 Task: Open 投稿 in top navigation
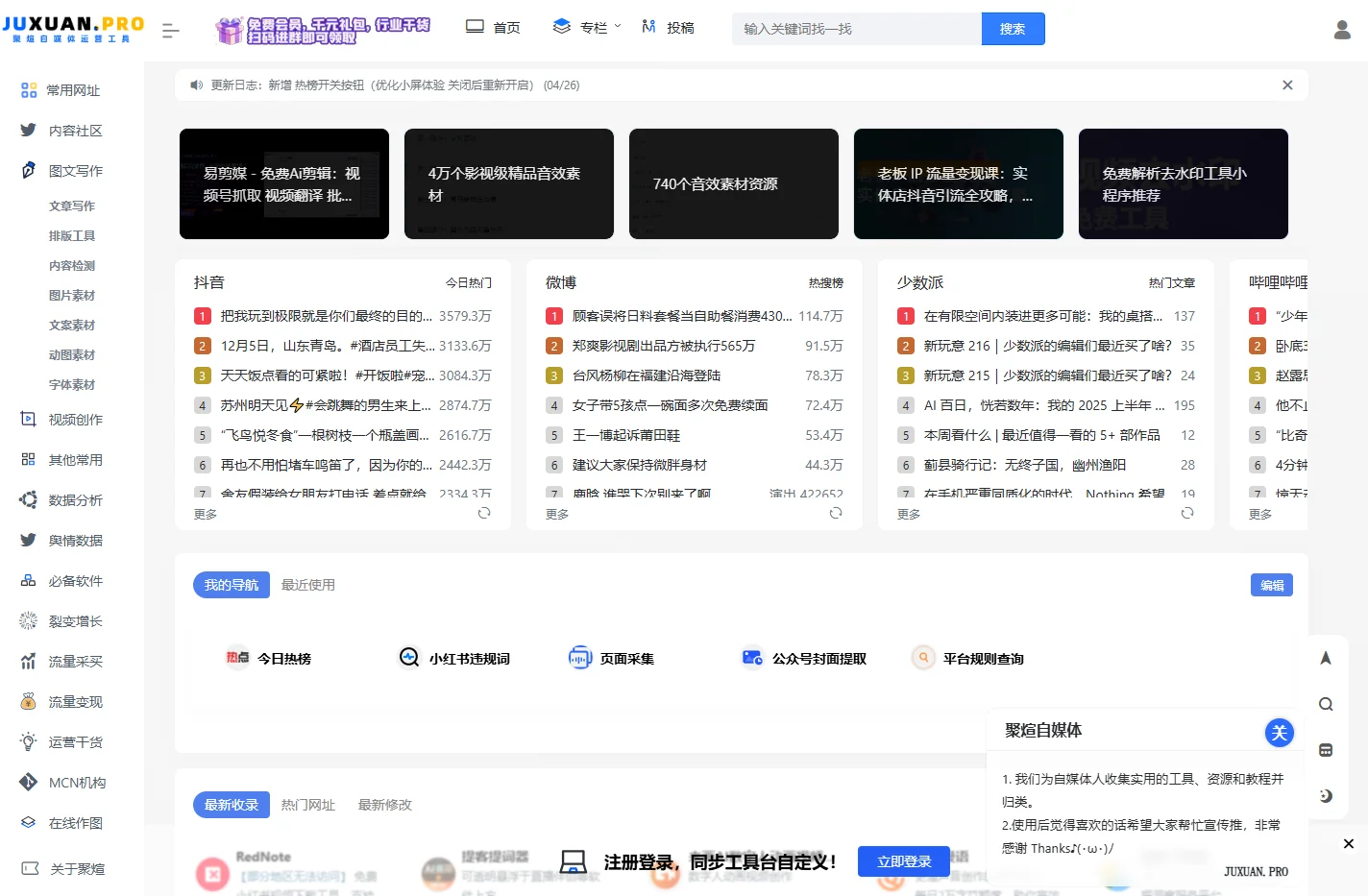pyautogui.click(x=668, y=28)
